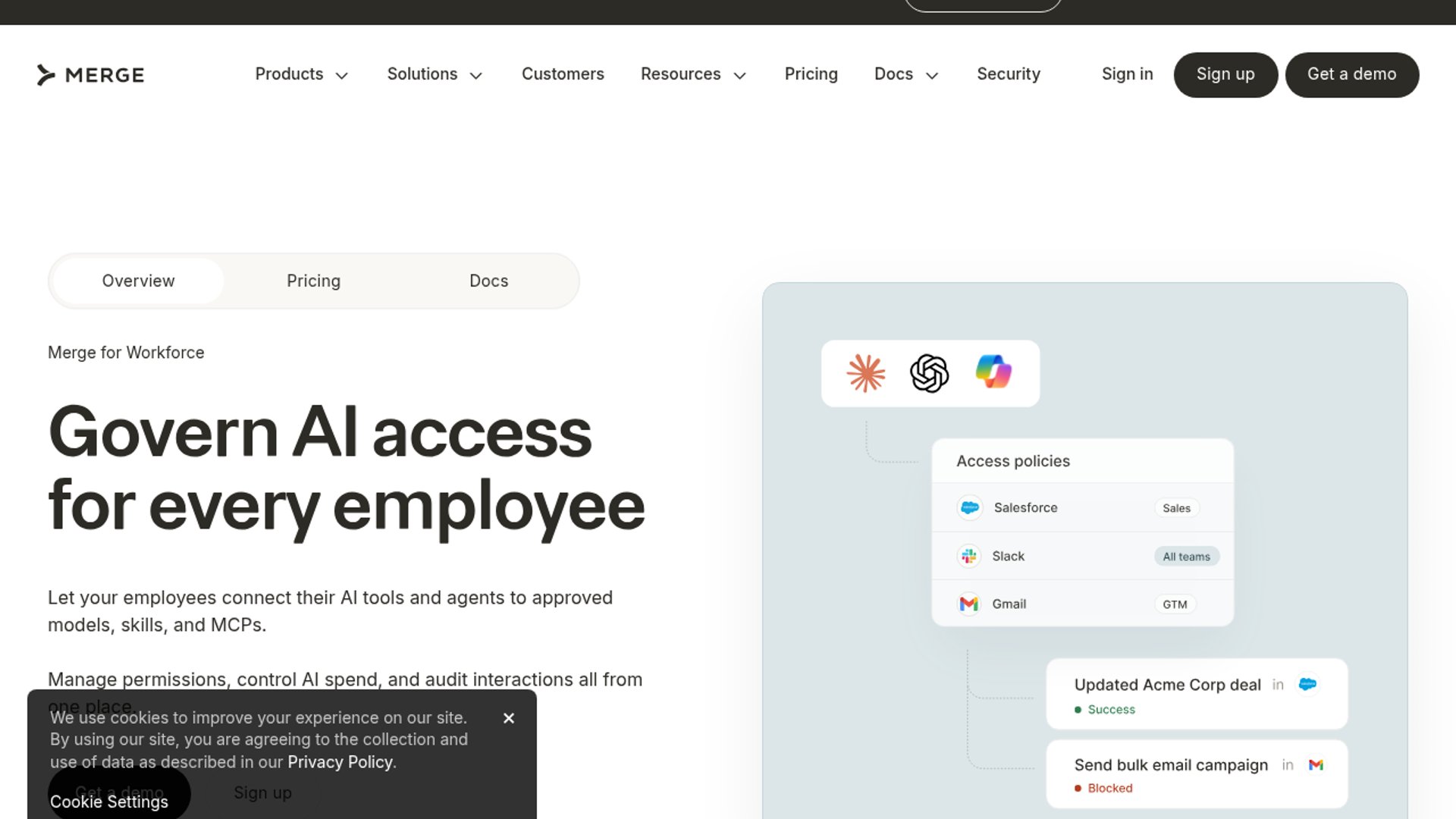Open Cookie Settings
The width and height of the screenshot is (1456, 819).
[109, 802]
